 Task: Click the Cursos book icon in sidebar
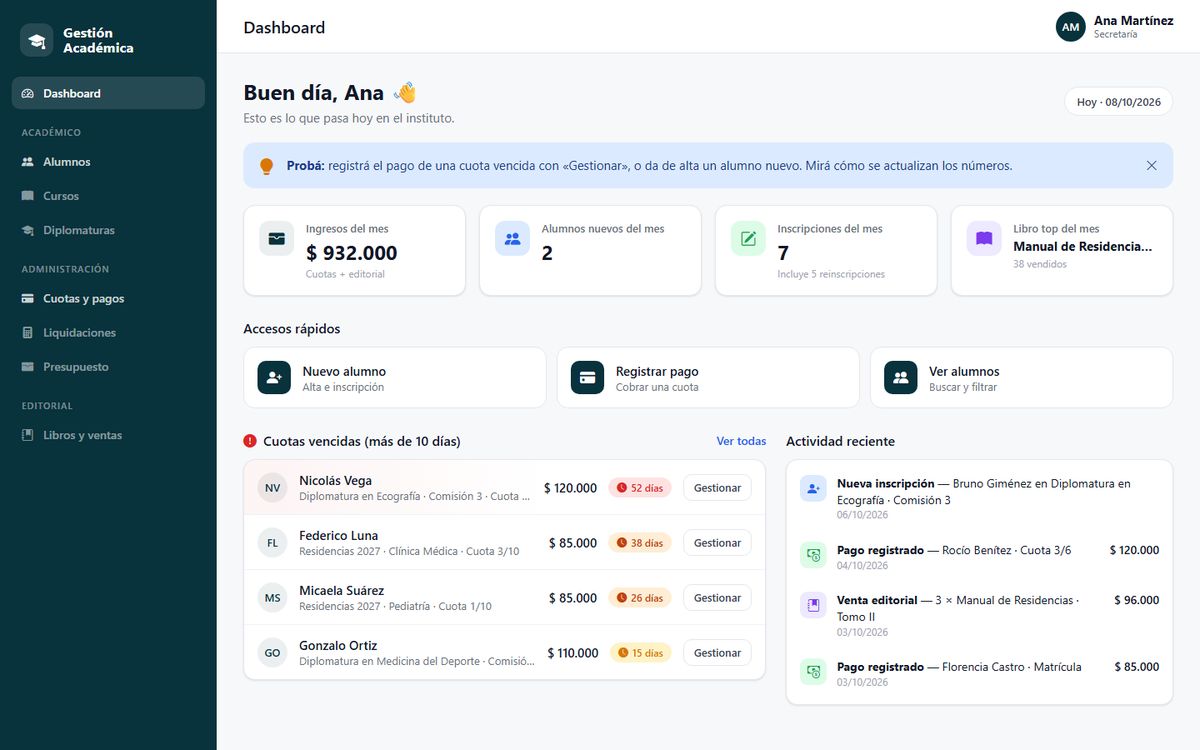28,196
